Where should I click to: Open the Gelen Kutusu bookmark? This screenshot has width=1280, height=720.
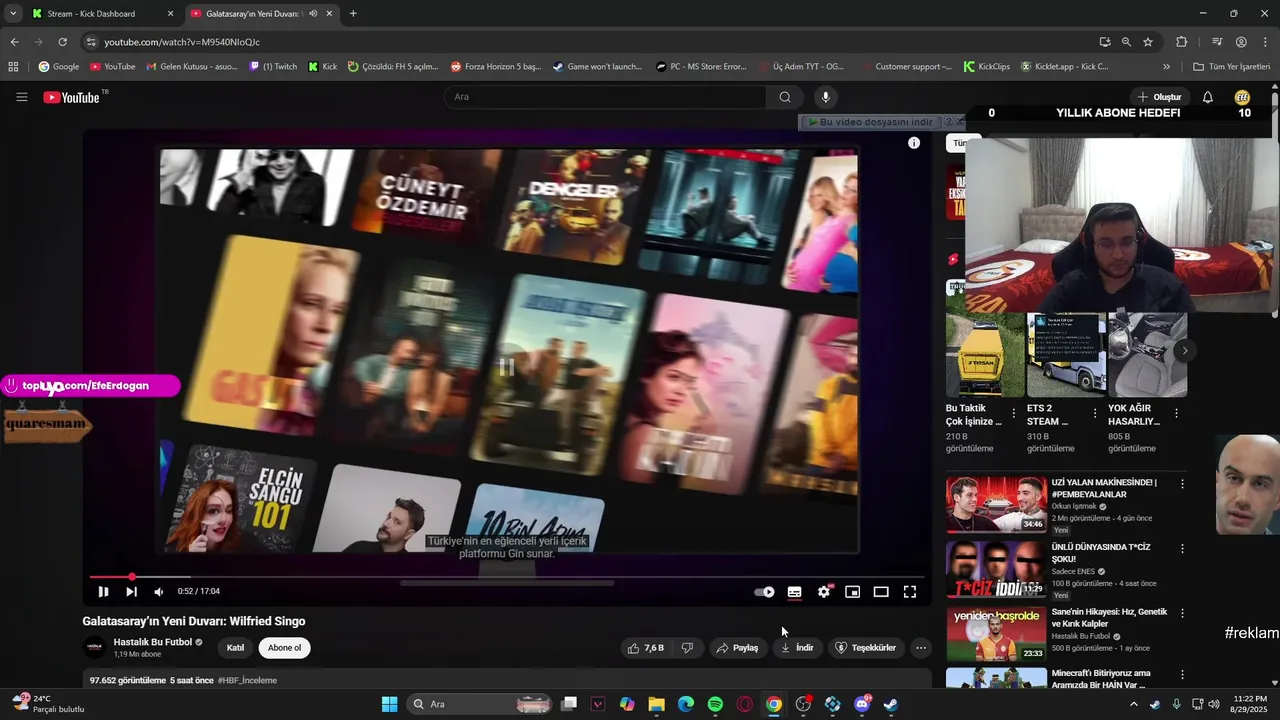[x=192, y=67]
